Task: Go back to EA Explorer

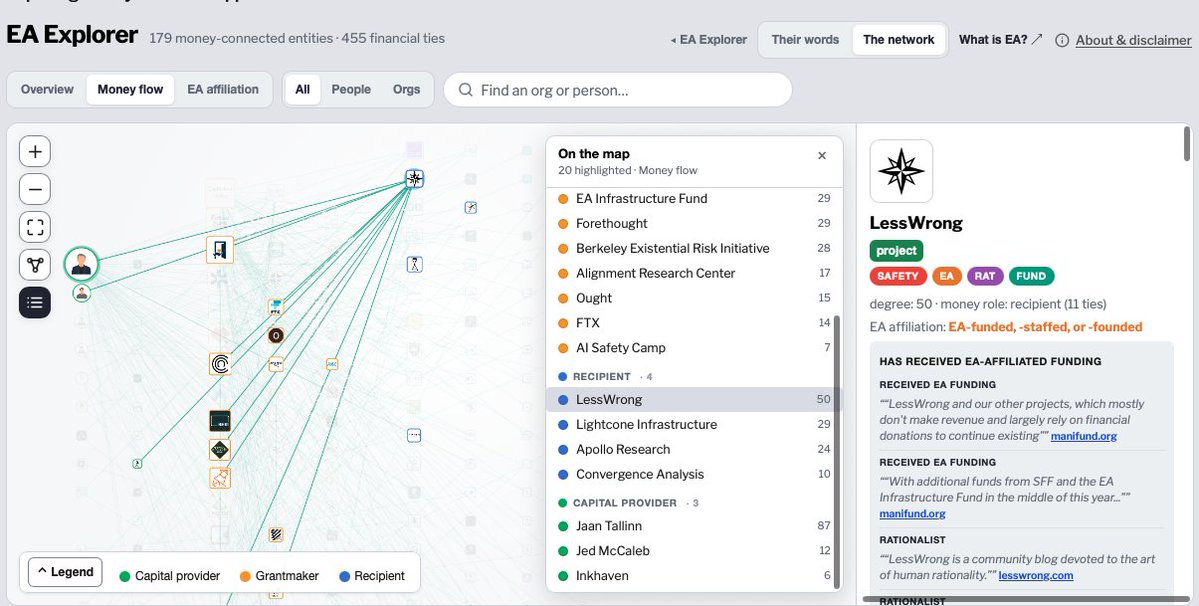Action: pos(709,40)
